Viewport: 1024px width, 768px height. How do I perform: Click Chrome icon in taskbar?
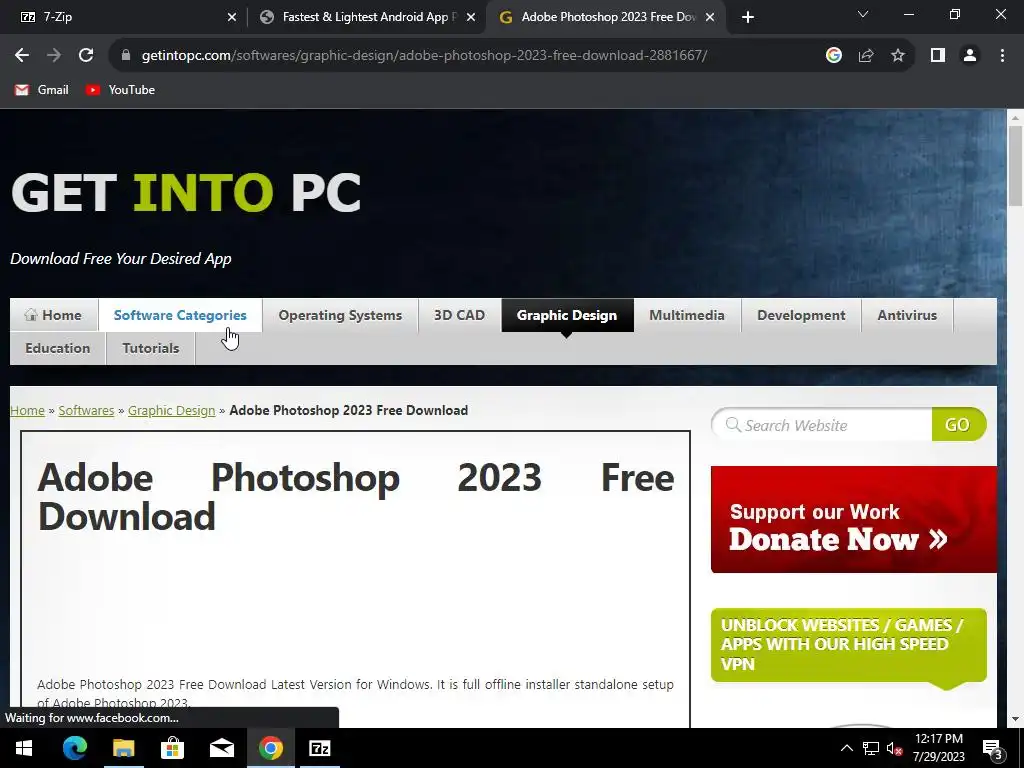pyautogui.click(x=270, y=748)
